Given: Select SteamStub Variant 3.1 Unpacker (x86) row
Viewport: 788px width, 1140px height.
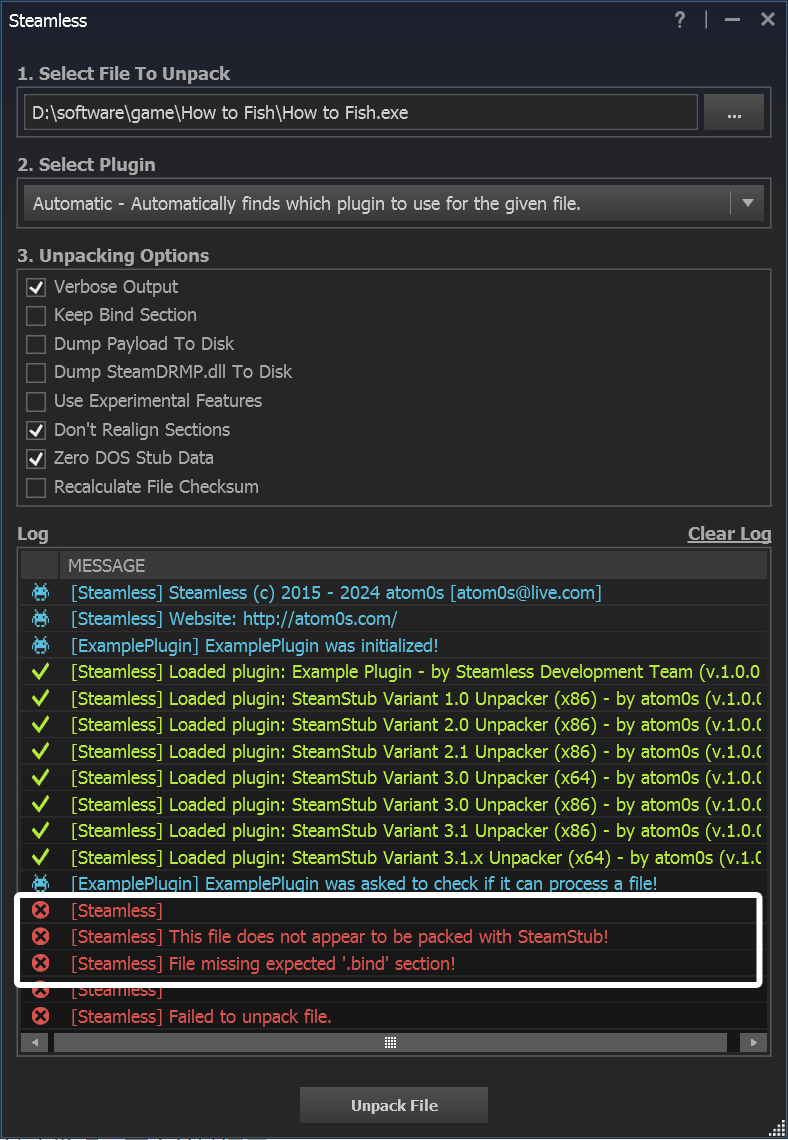Looking at the screenshot, I should (x=393, y=830).
